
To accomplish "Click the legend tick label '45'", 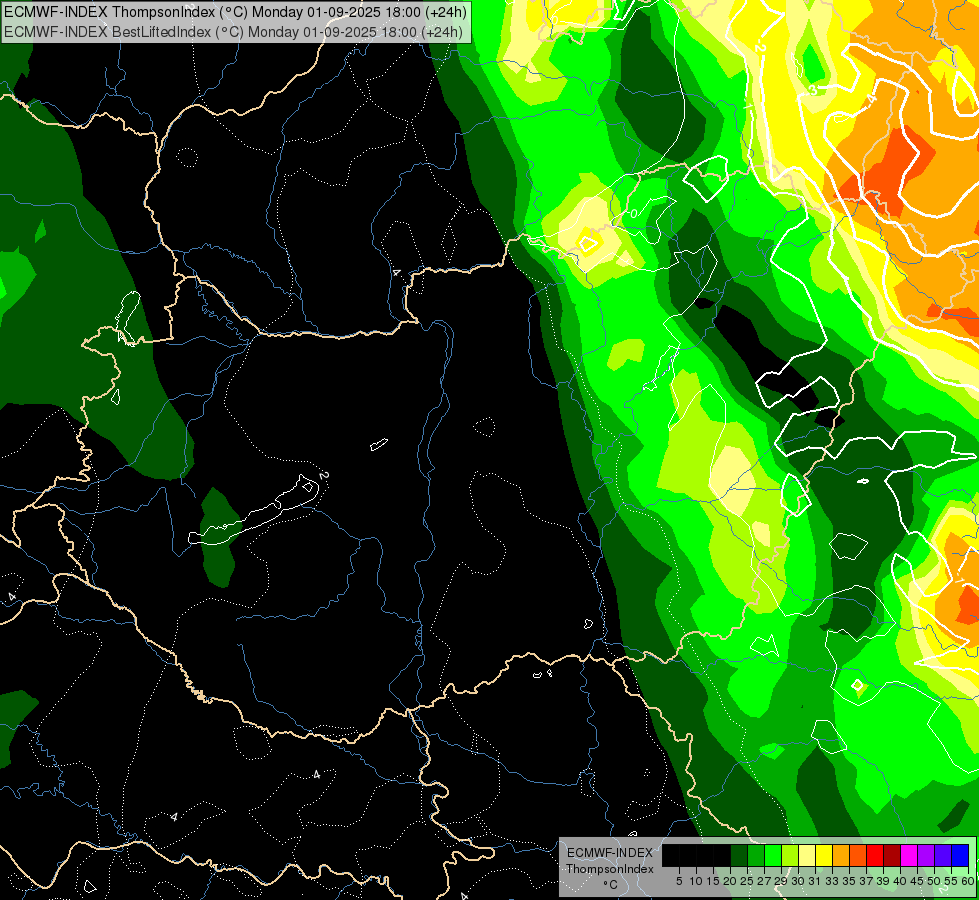I will point(917,881).
